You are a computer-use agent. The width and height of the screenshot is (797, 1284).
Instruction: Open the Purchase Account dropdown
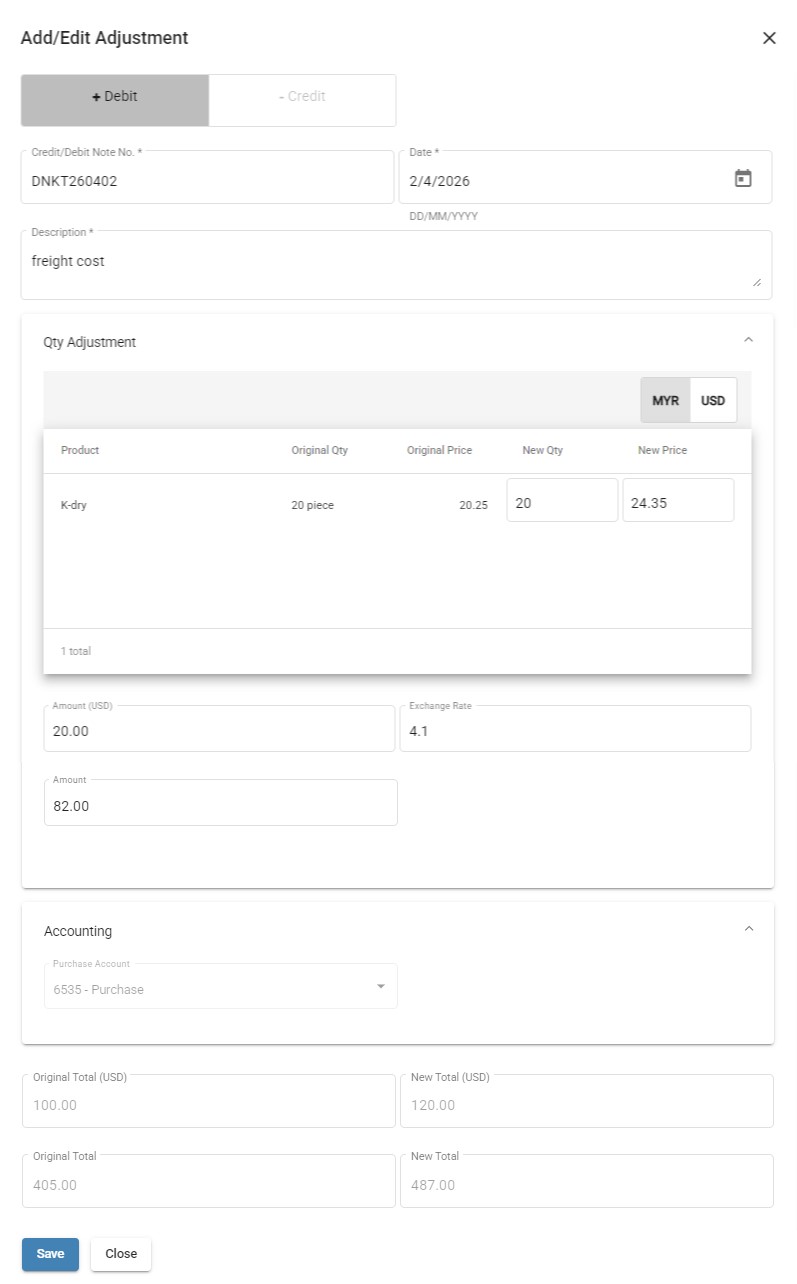tap(220, 987)
